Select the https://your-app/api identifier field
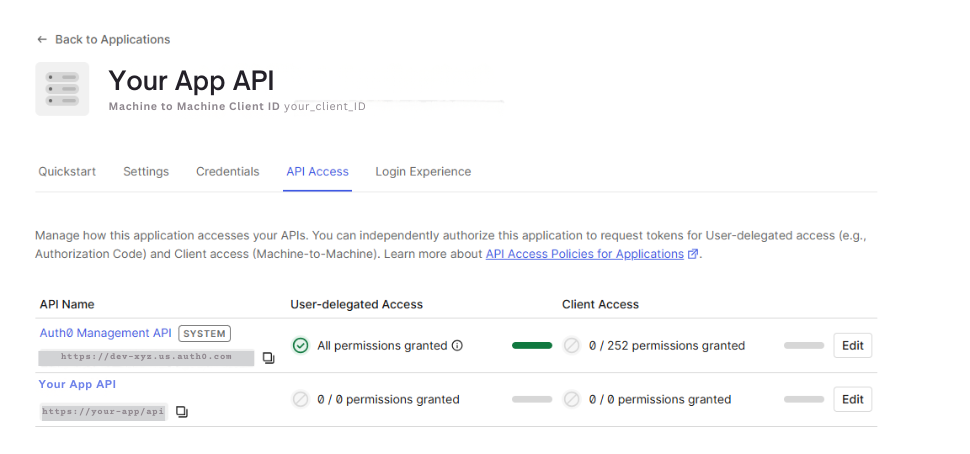Image resolution: width=970 pixels, height=454 pixels. click(x=103, y=411)
